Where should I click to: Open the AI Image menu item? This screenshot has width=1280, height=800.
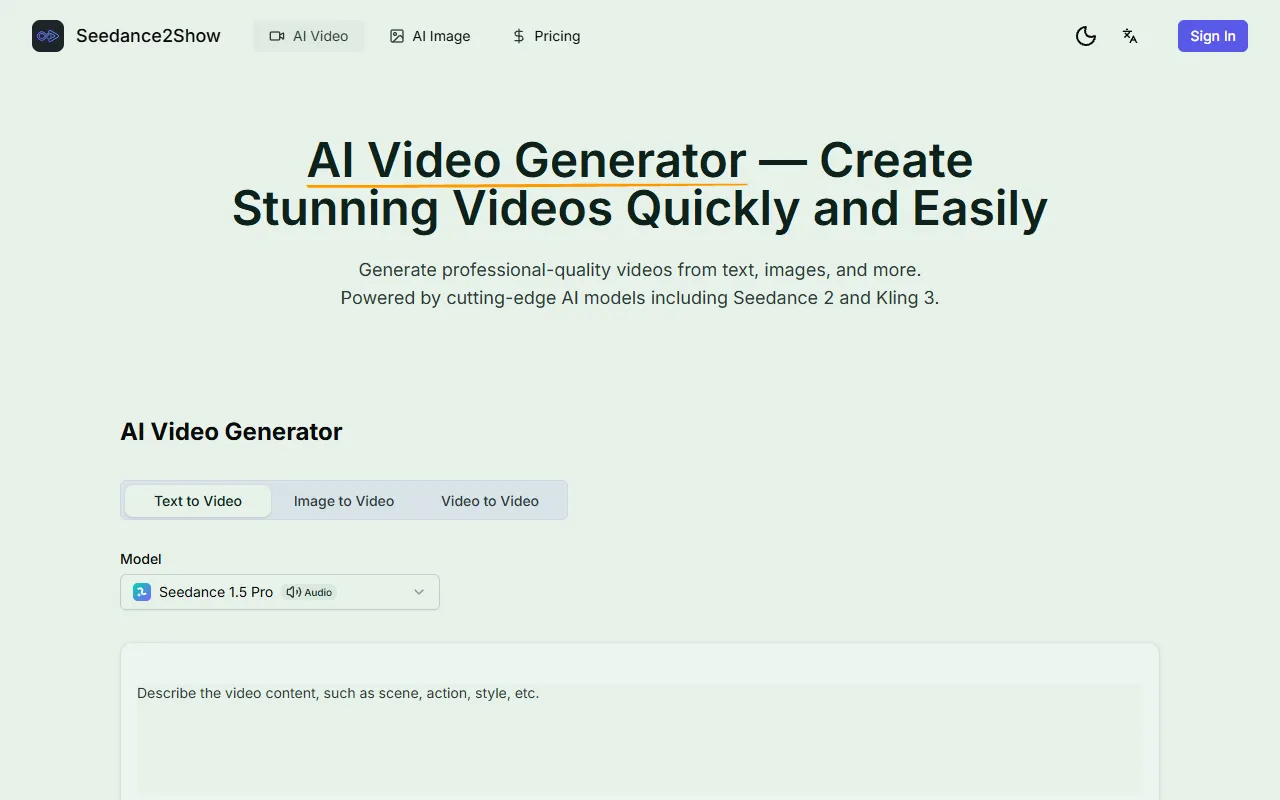pos(430,36)
